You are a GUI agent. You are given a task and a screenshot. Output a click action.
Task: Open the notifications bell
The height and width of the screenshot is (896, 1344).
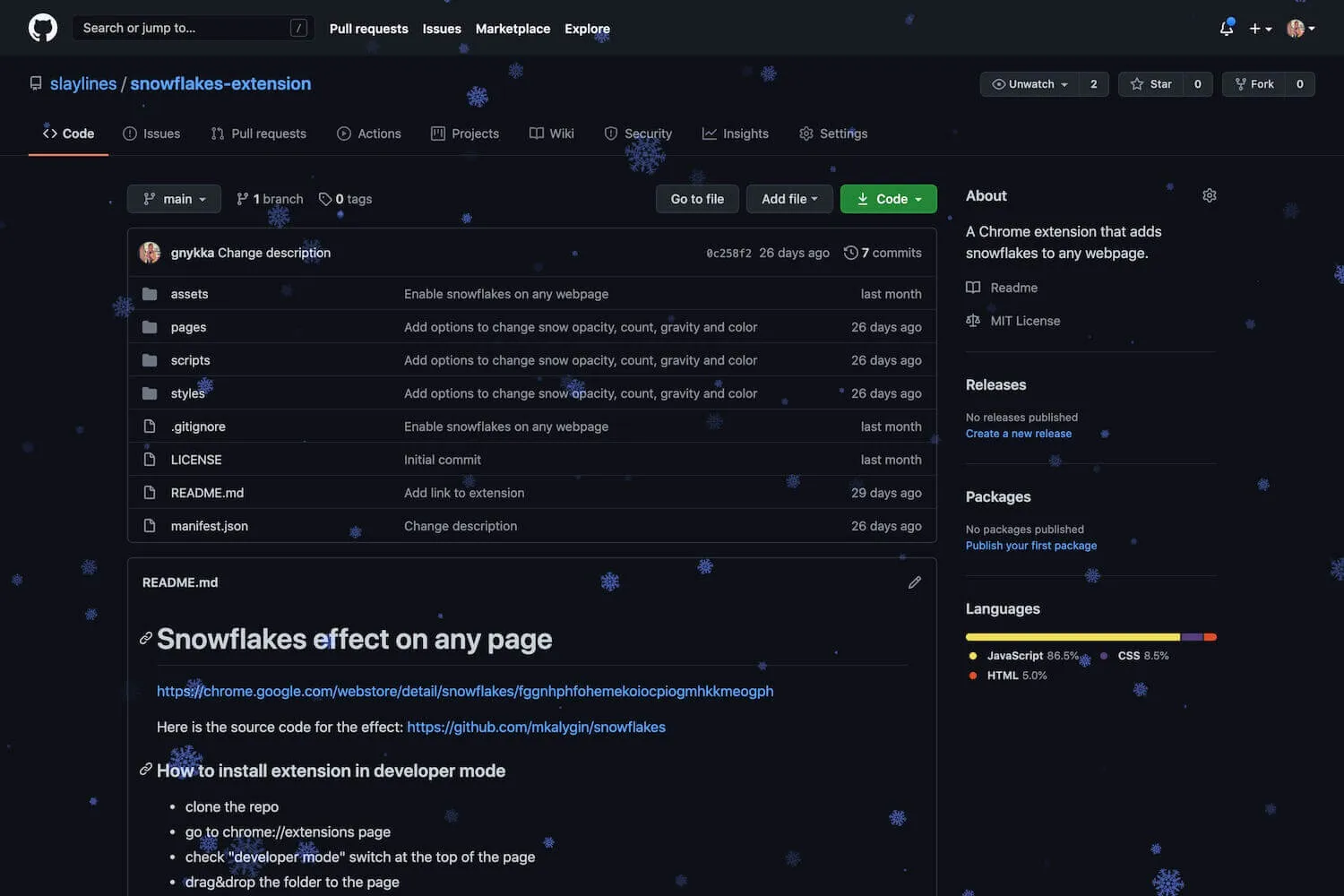(x=1226, y=29)
